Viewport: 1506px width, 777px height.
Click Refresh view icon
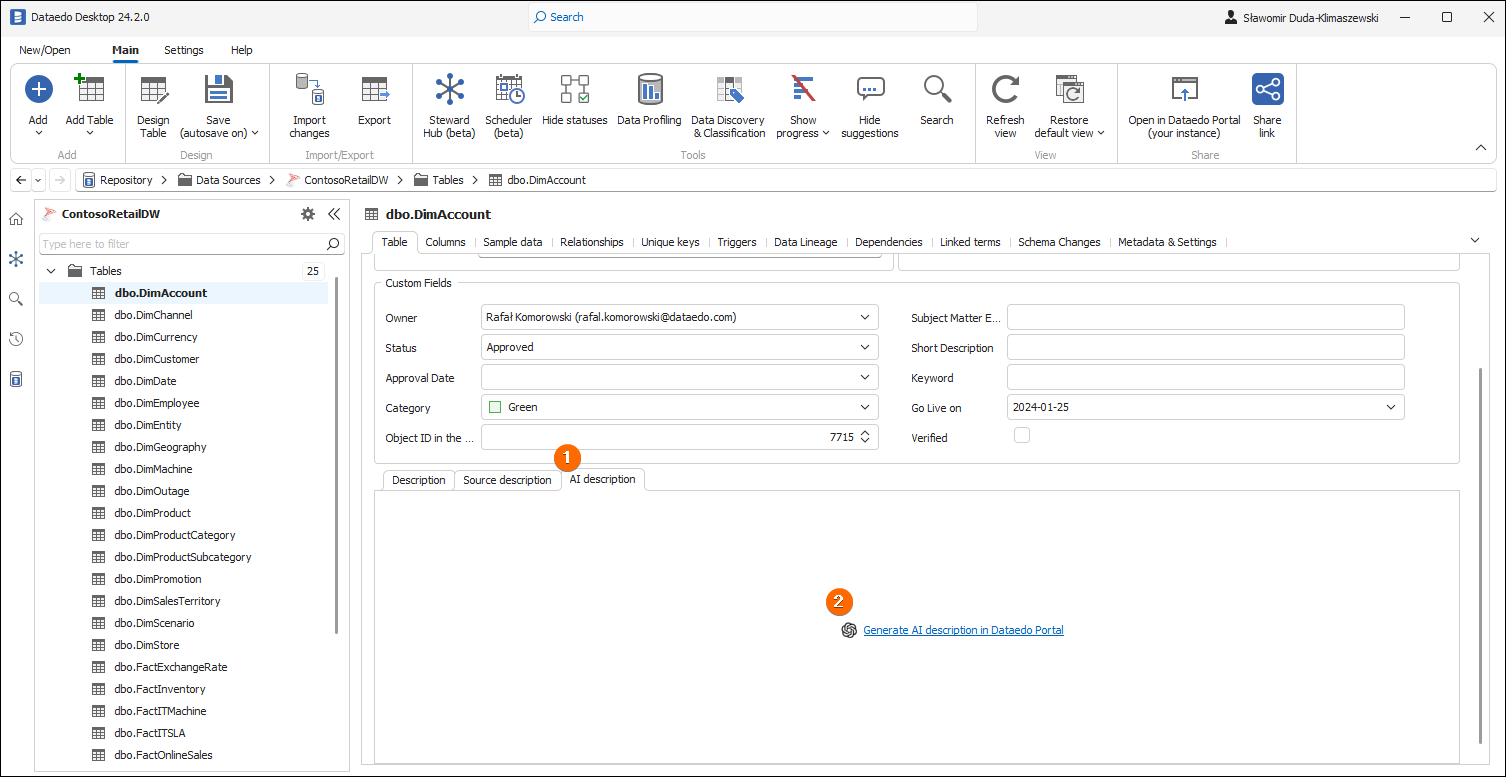[1005, 89]
